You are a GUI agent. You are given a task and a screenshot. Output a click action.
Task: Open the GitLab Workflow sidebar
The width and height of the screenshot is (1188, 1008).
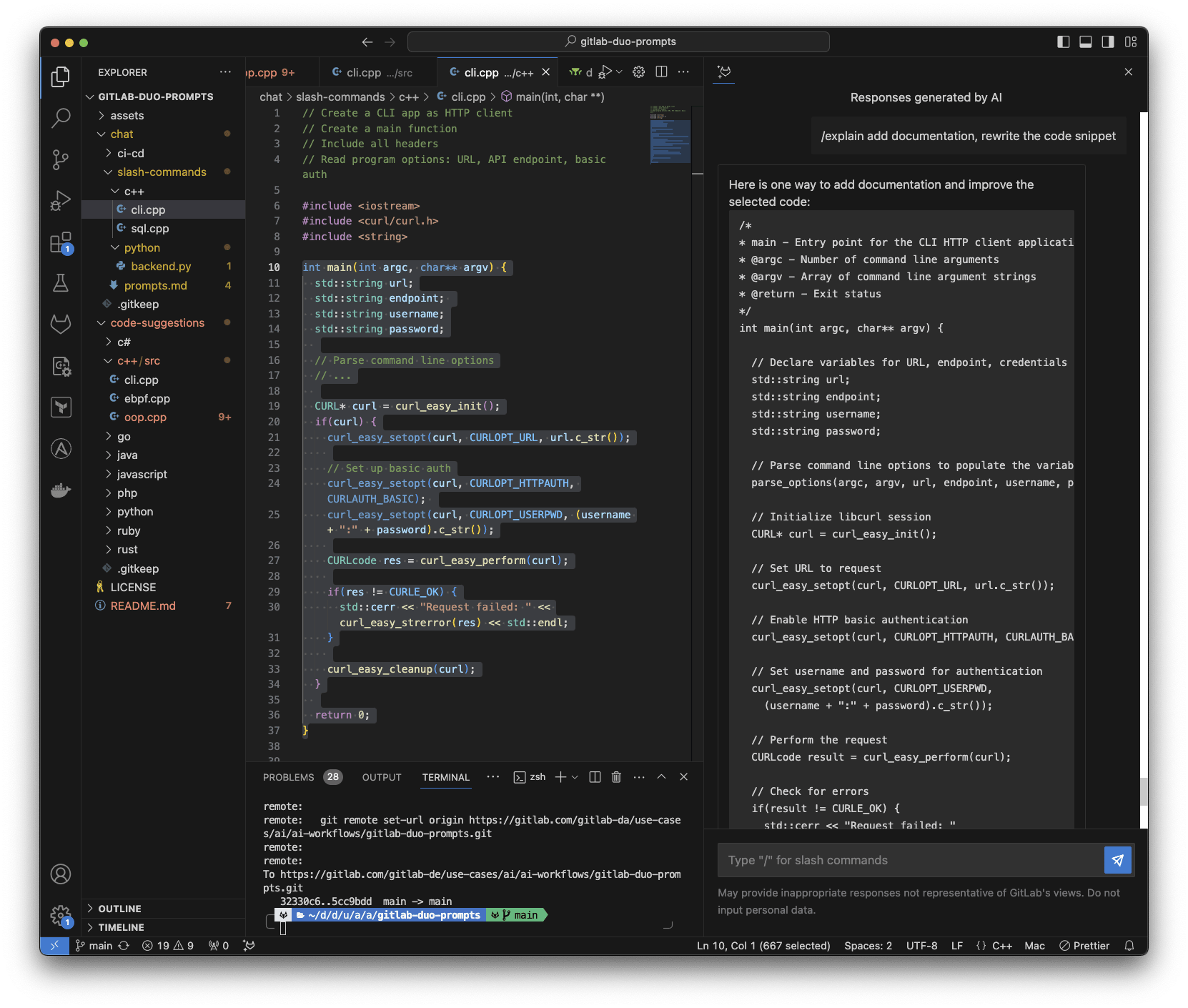tap(61, 324)
